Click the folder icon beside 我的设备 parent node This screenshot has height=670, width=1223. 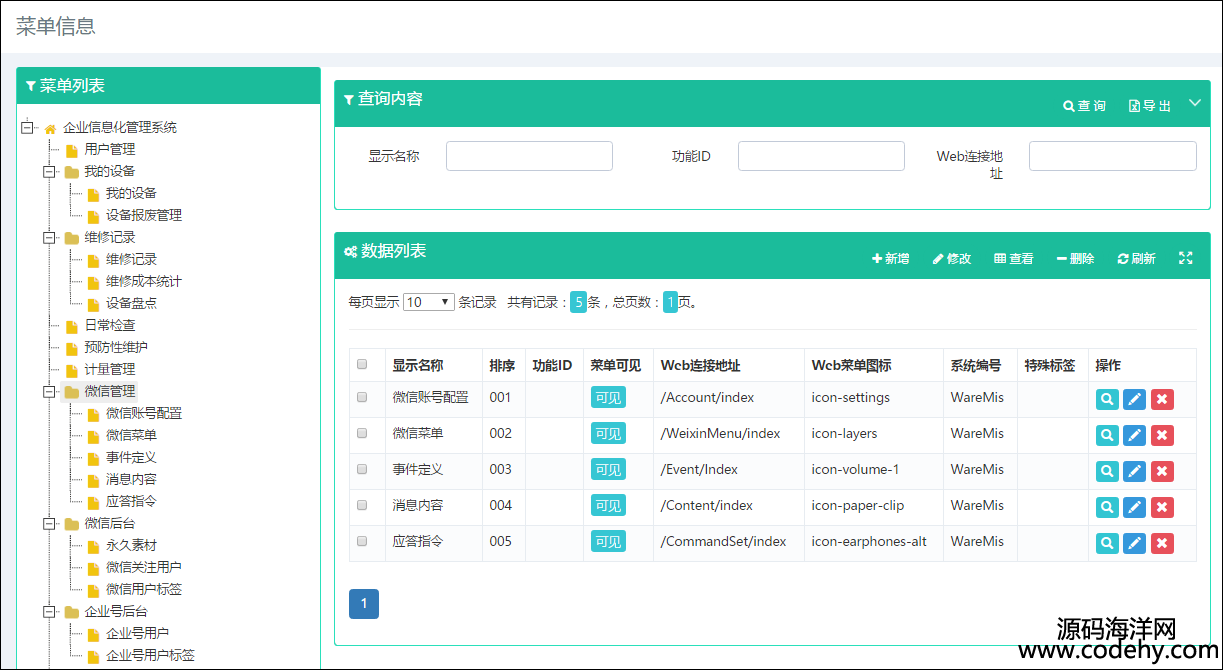71,172
